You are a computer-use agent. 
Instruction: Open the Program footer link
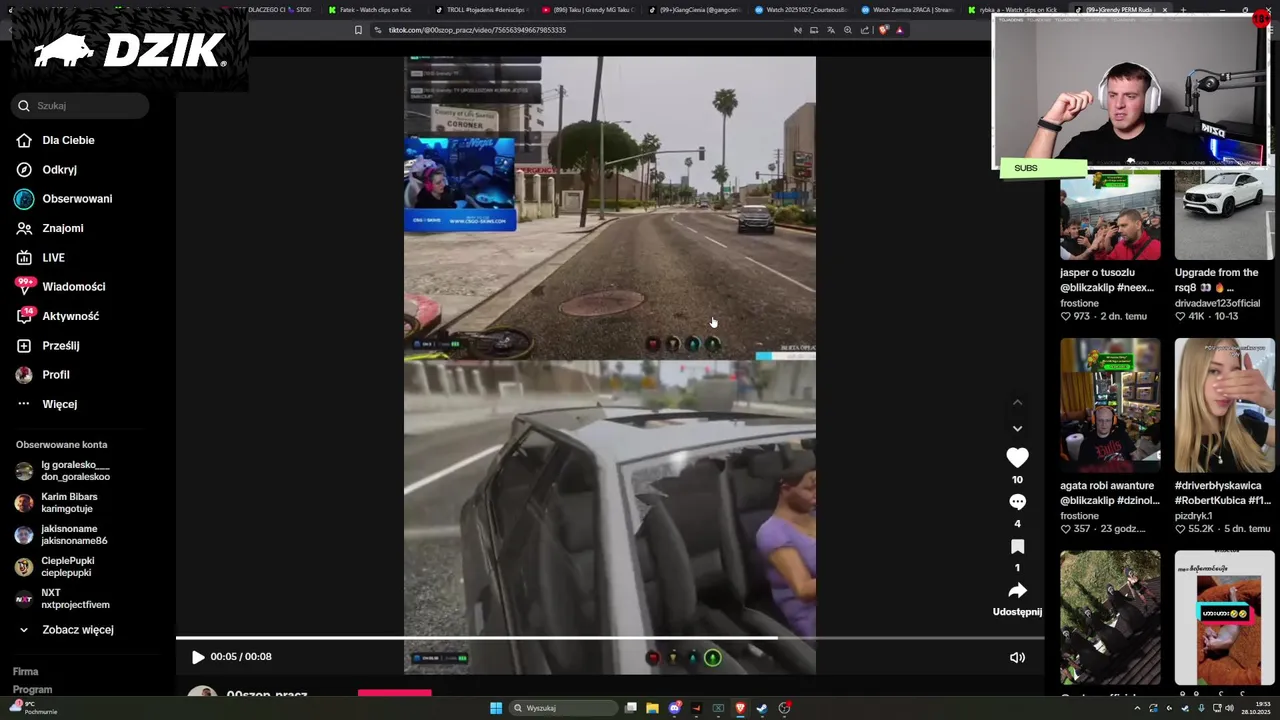(32, 689)
